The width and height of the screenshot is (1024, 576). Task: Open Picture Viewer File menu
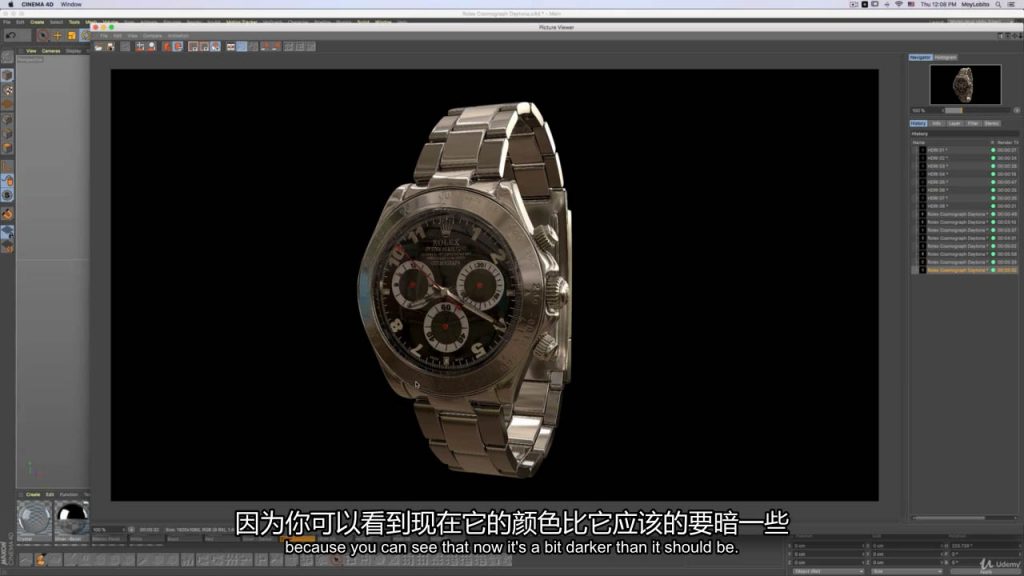click(x=103, y=36)
